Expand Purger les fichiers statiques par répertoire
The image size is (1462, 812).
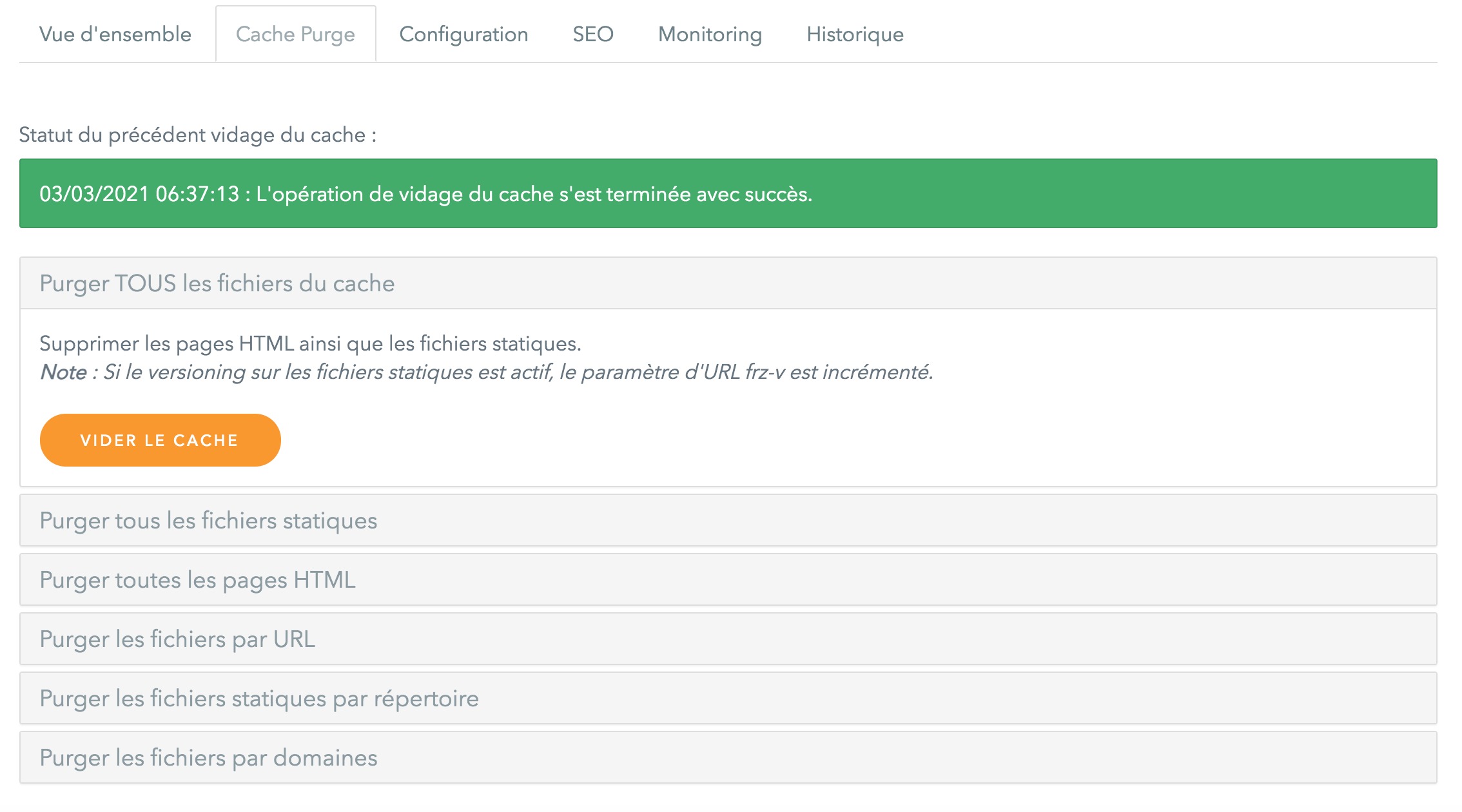[x=259, y=698]
